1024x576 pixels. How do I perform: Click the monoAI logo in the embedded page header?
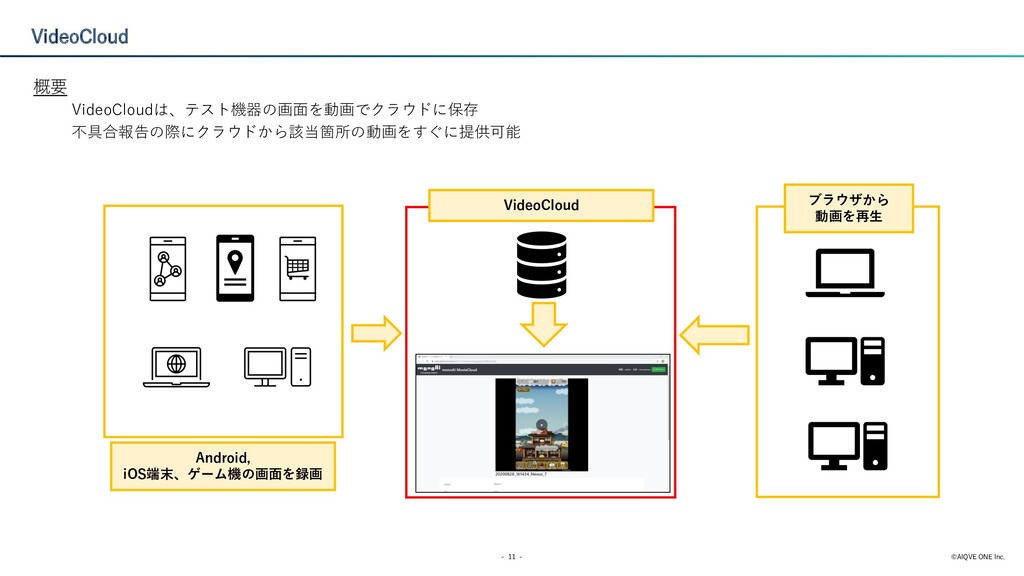tap(428, 370)
